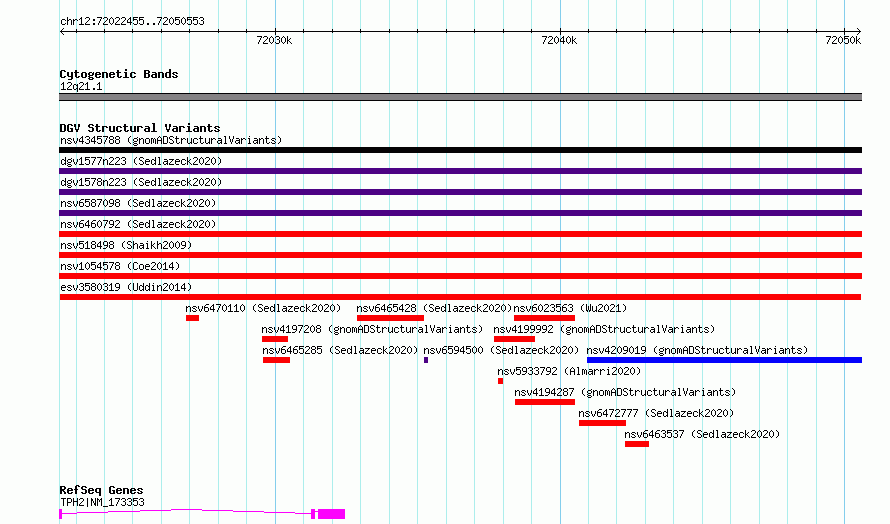
Task: Select the black nsv4345788 variant bar
Action: tap(460, 150)
